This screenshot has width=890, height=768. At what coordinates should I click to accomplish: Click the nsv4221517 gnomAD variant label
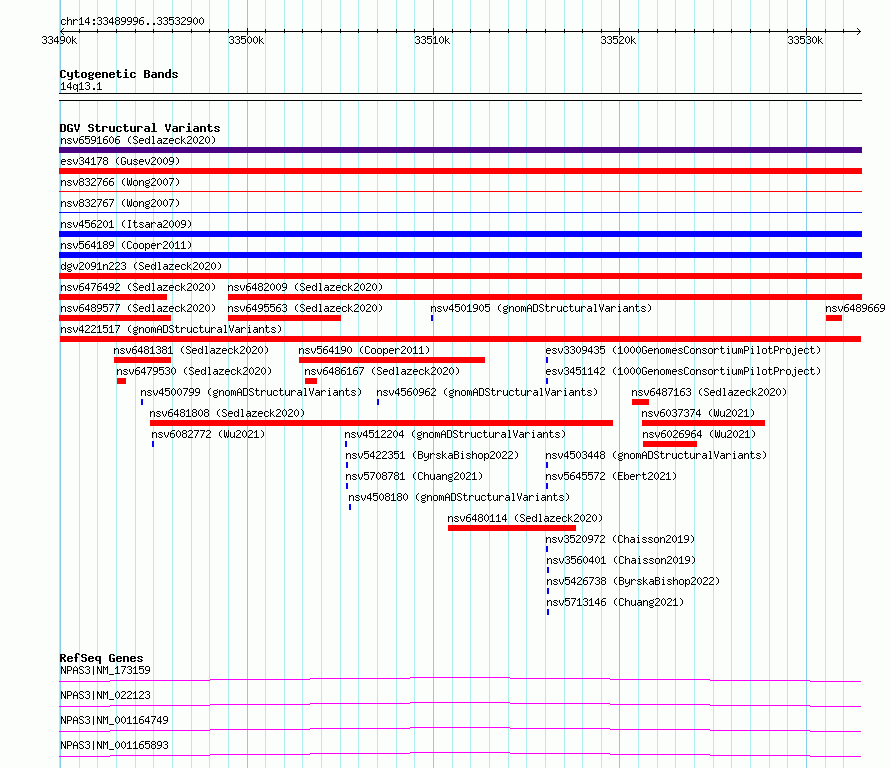[x=171, y=329]
